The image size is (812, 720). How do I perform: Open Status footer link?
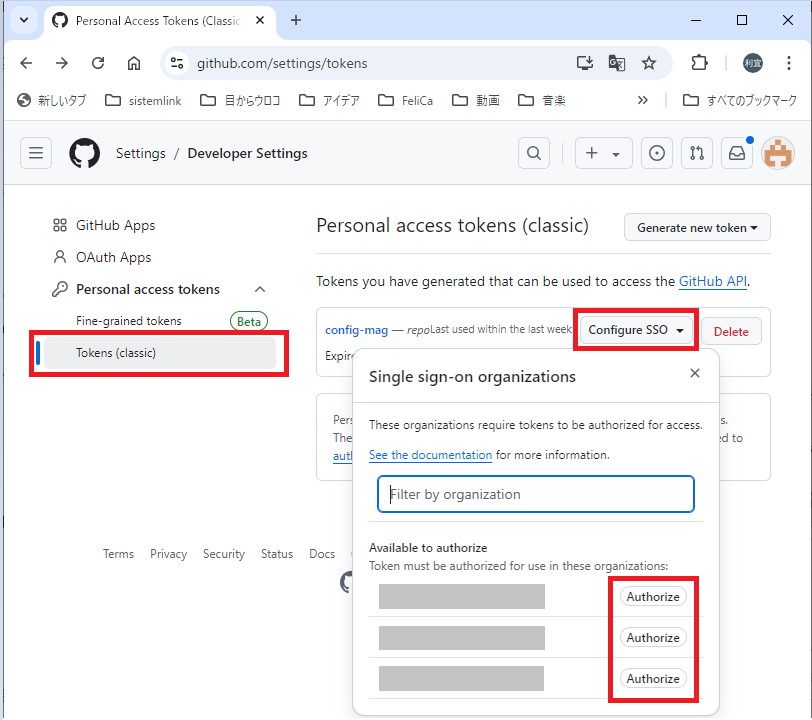[x=277, y=554]
